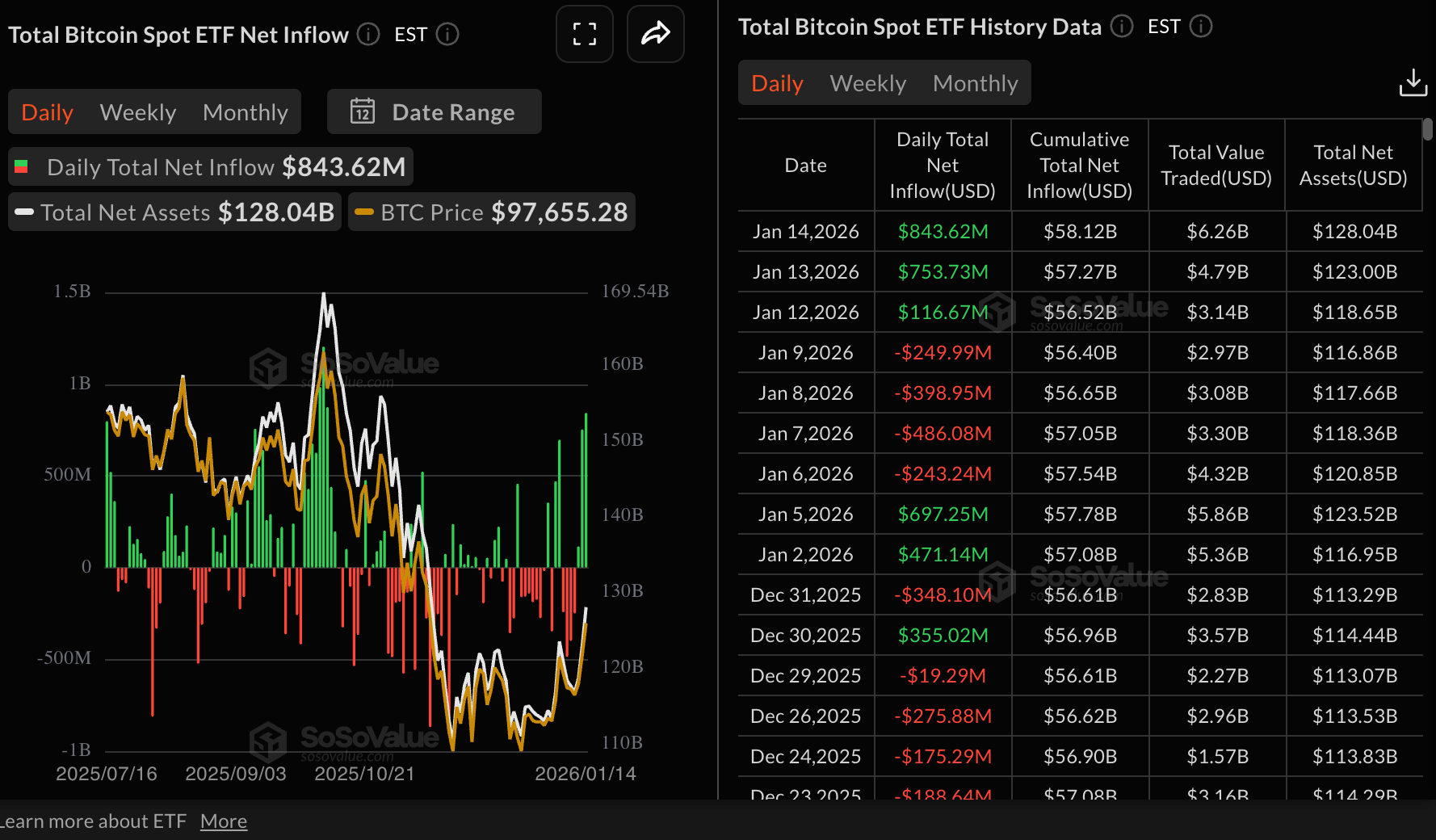
Task: Share the Net Inflow chart
Action: [x=655, y=34]
